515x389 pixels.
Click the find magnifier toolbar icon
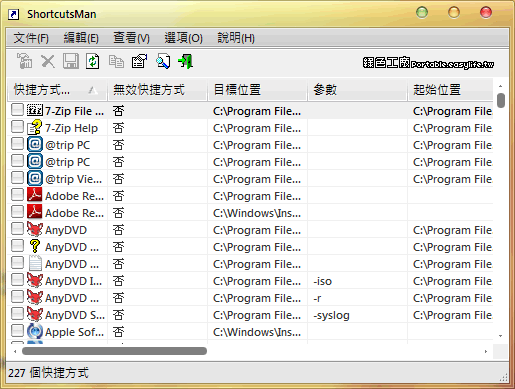tap(163, 61)
